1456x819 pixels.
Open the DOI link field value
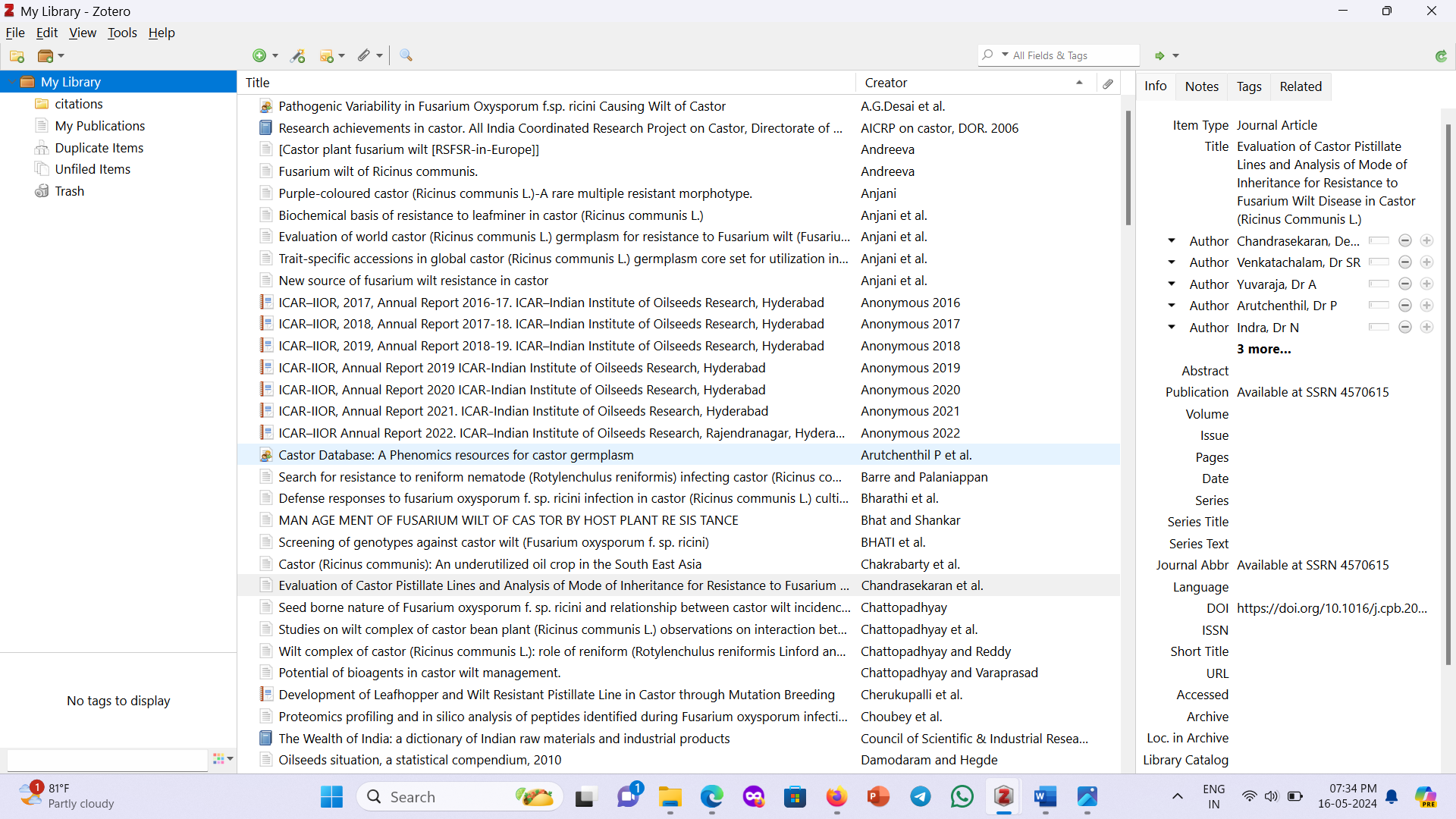tap(1332, 608)
